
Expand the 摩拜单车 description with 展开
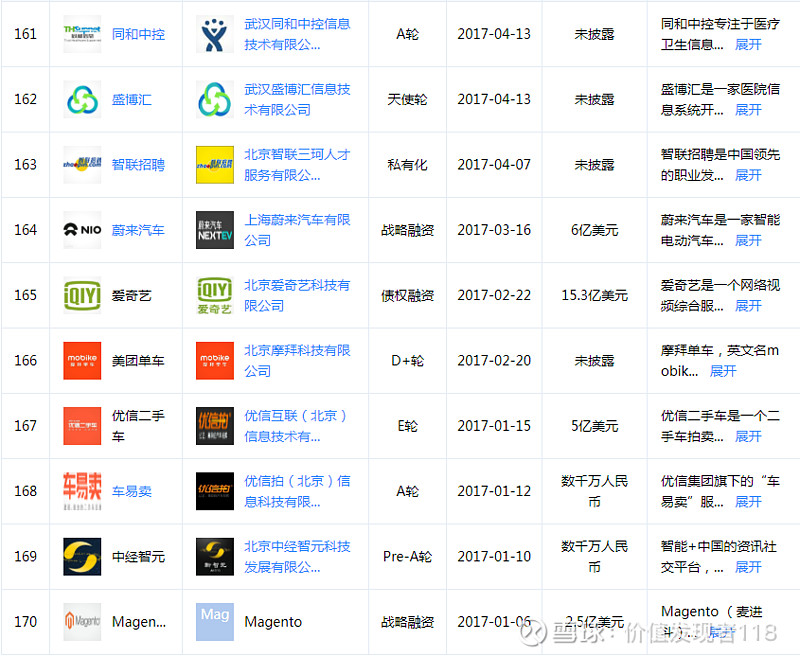click(723, 371)
